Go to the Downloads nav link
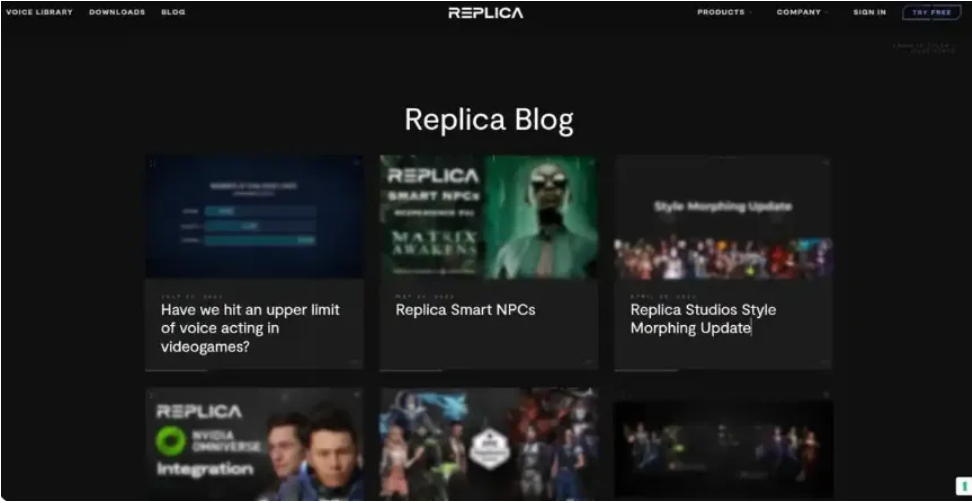The height and width of the screenshot is (503, 972). coord(117,12)
